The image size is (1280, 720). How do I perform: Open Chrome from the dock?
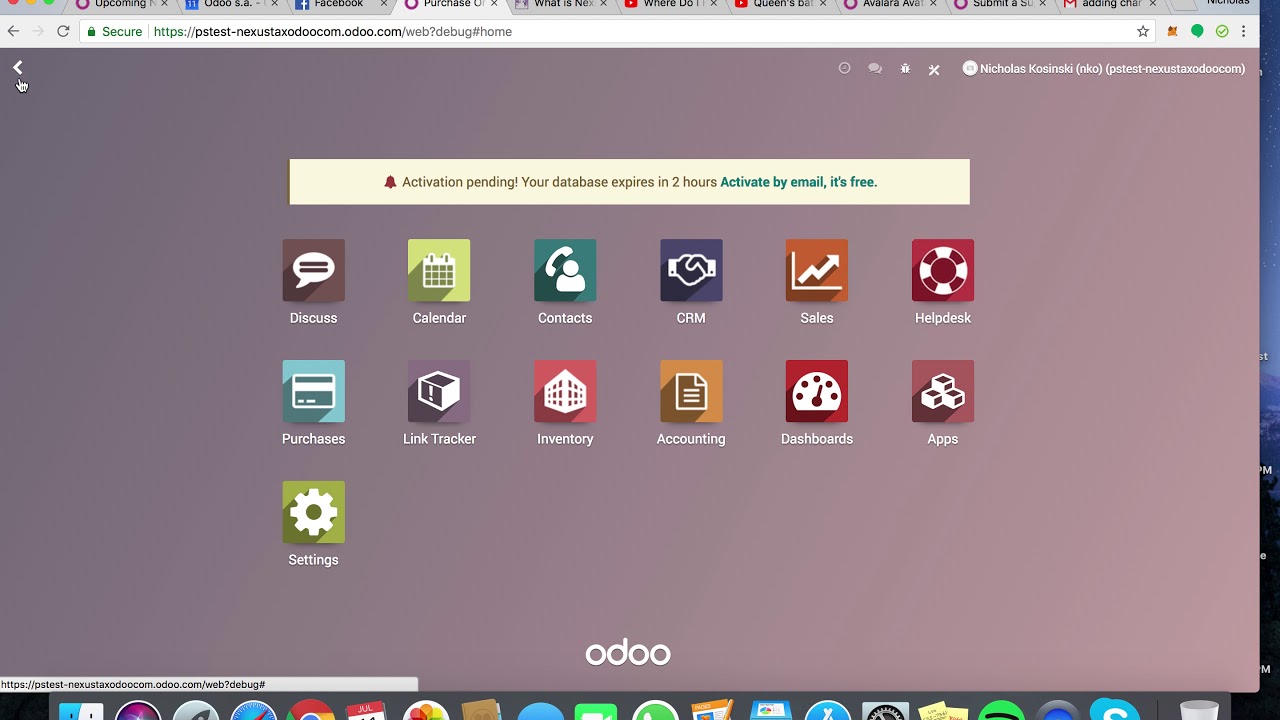pyautogui.click(x=311, y=710)
